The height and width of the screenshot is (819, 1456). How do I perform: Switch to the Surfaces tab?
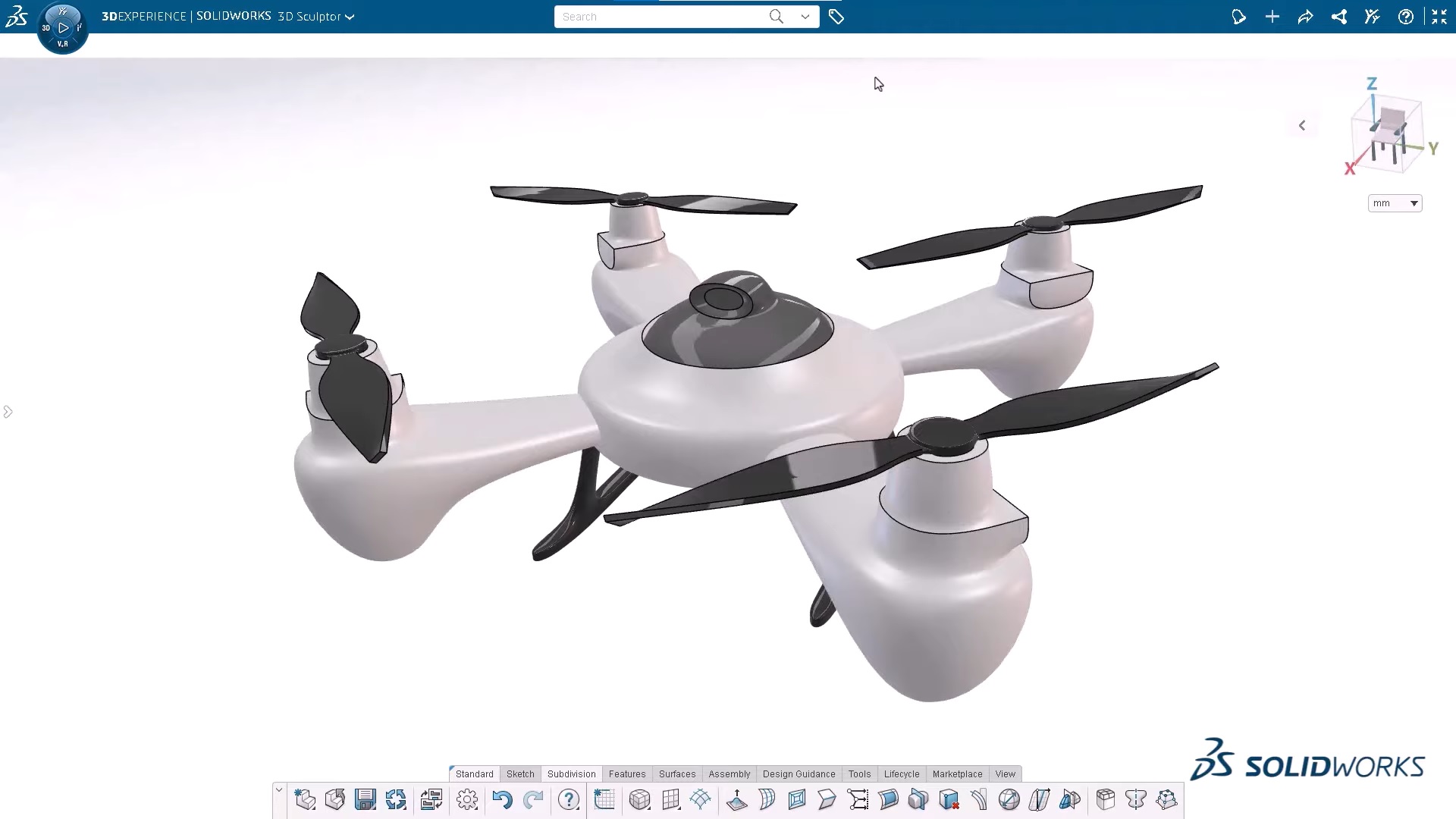pos(677,773)
